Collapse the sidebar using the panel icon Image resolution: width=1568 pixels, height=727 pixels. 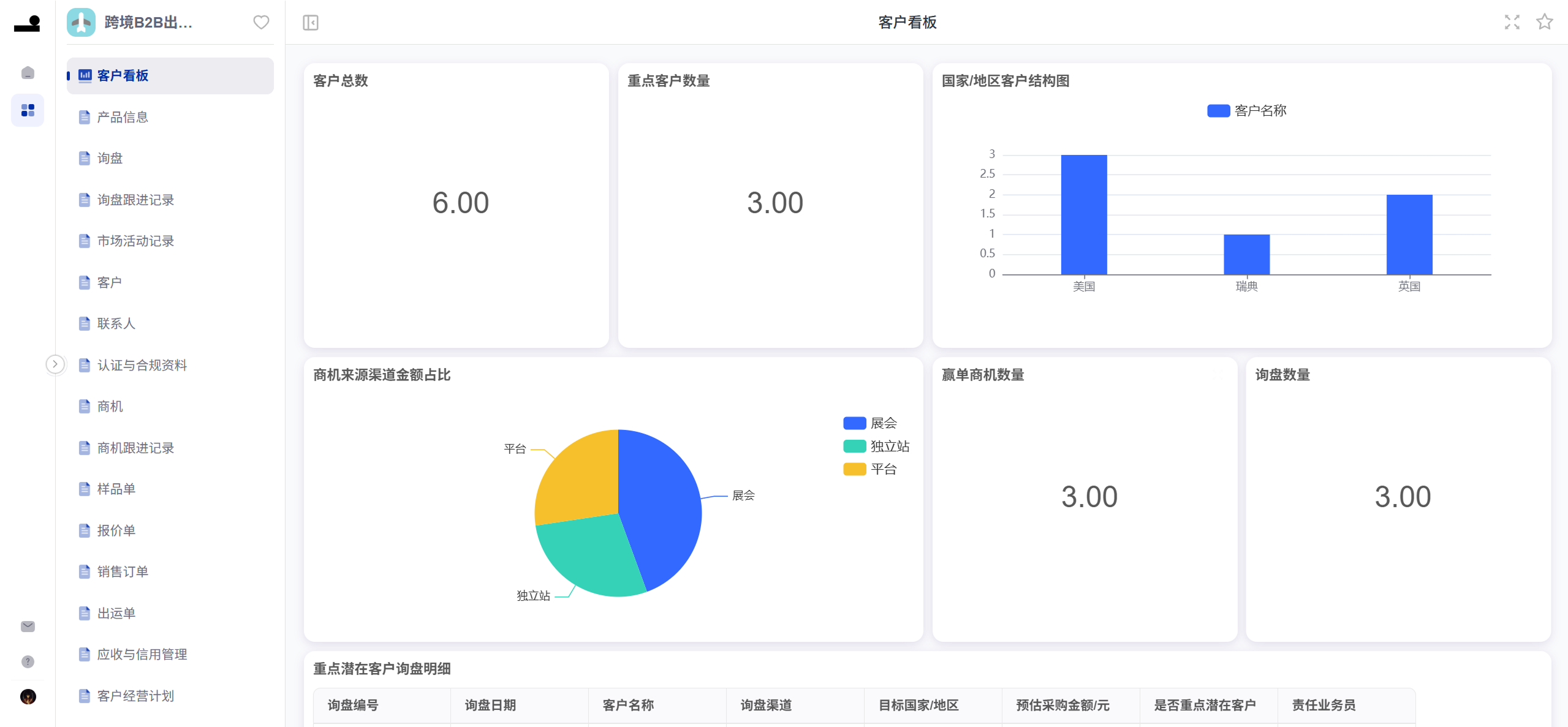pos(310,22)
